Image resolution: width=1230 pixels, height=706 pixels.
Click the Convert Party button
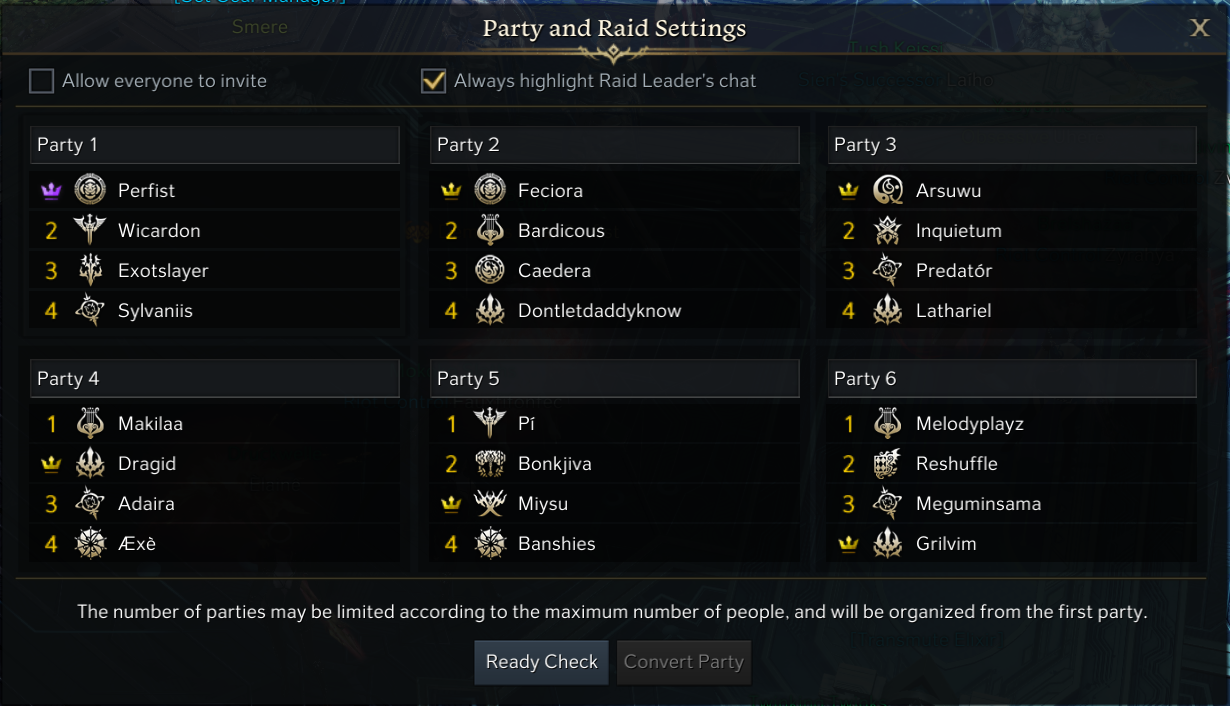point(684,662)
